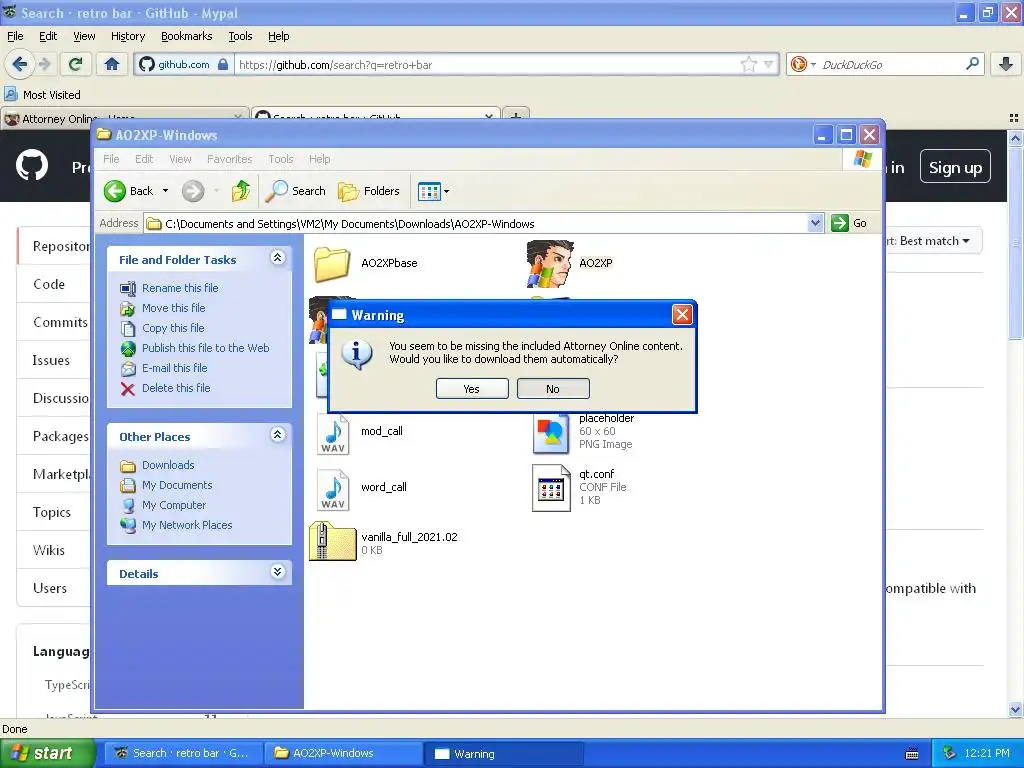Select Topics in GitHub search sidebar
The height and width of the screenshot is (768, 1024).
click(52, 512)
